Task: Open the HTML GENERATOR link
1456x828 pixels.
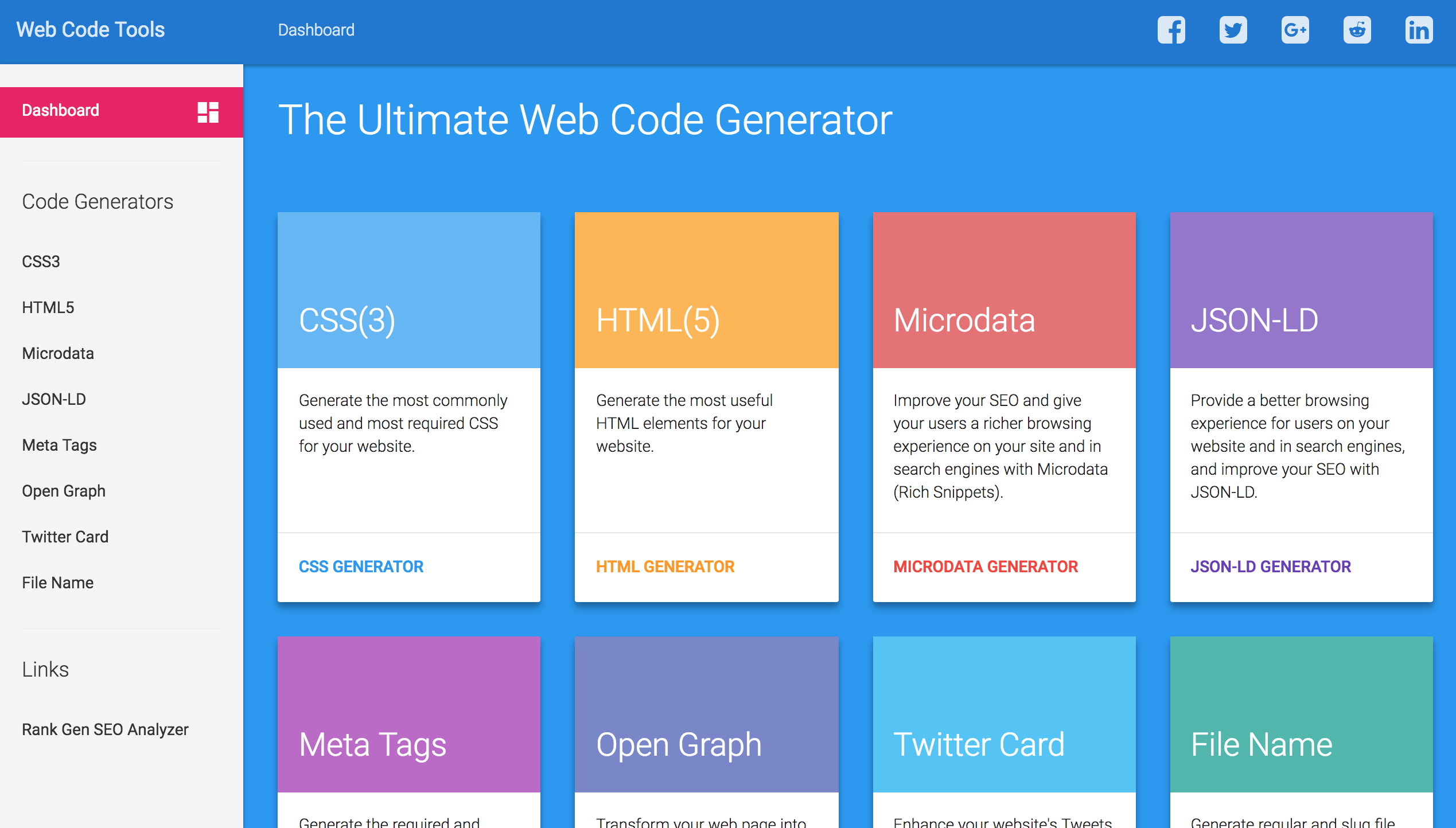Action: pos(665,567)
